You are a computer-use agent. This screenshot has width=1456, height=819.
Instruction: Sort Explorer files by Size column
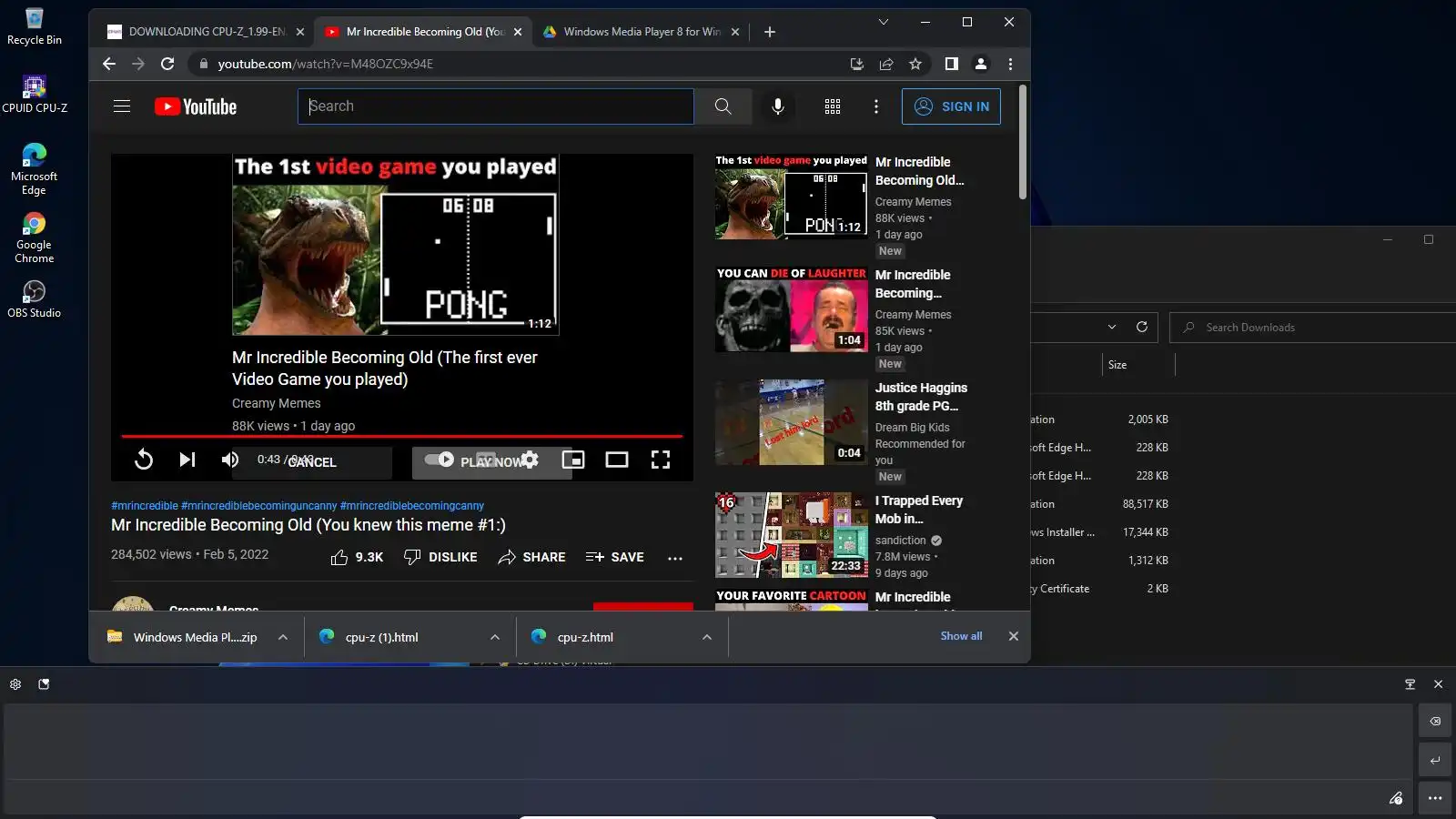tap(1117, 365)
